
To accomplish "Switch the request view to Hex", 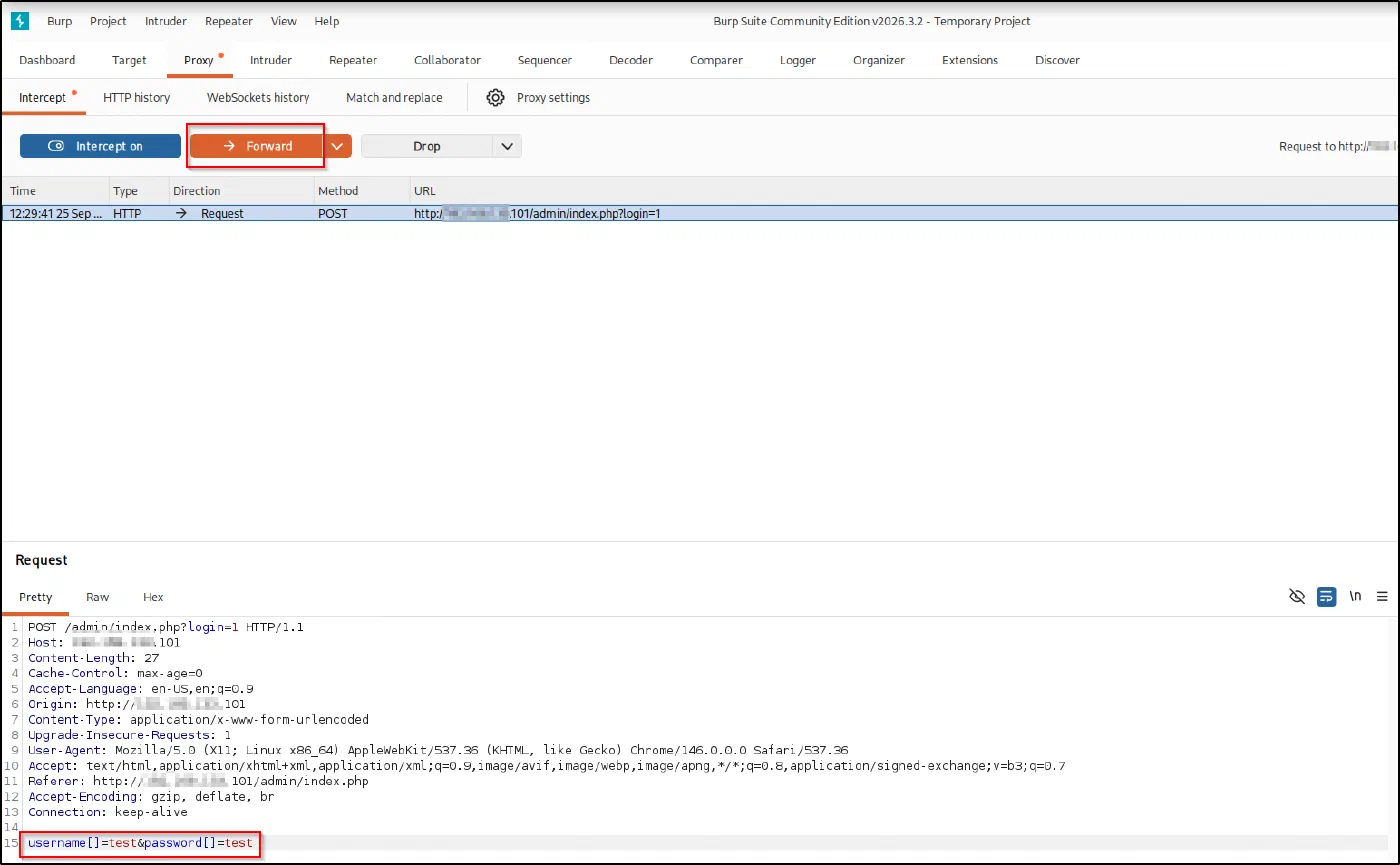I will pos(153,597).
